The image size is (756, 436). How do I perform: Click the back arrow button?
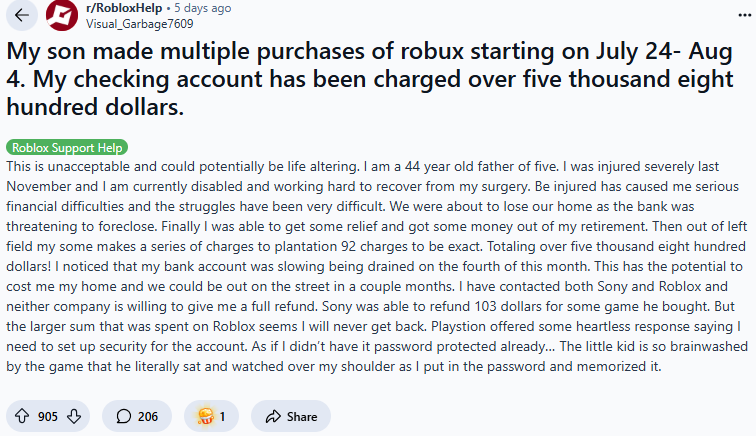point(22,15)
